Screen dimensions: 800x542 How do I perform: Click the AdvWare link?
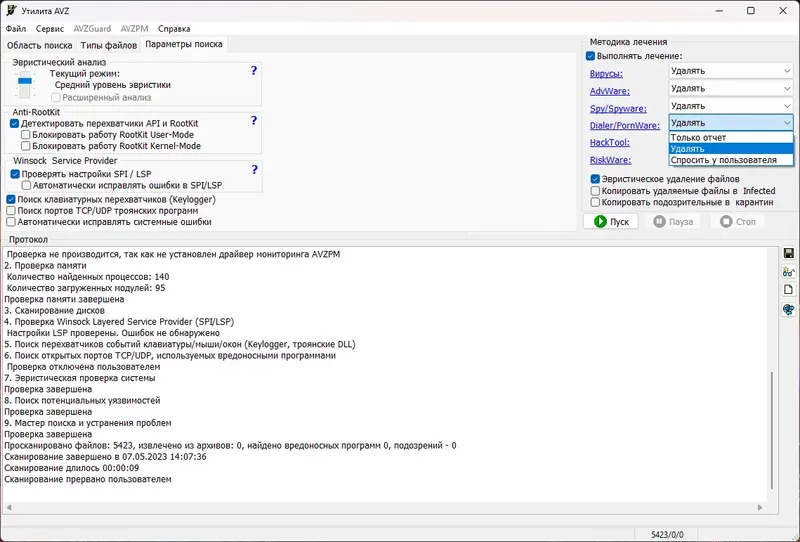pos(610,91)
